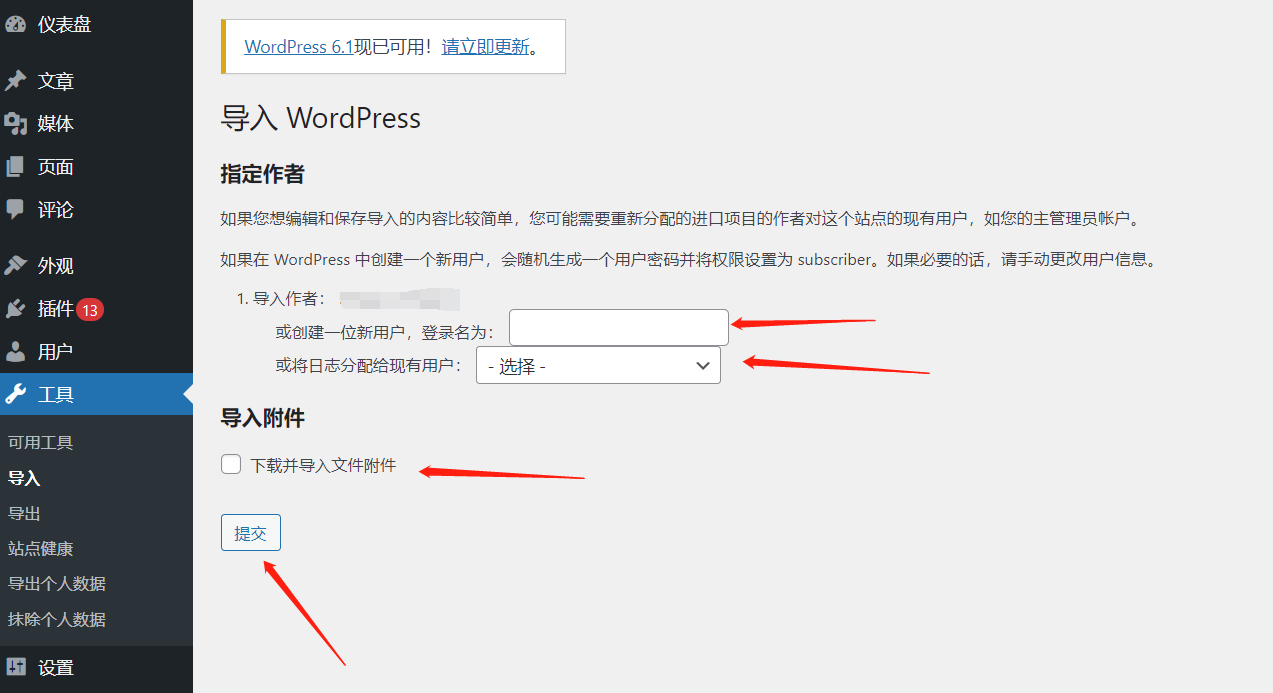Image resolution: width=1273 pixels, height=693 pixels.
Task: Click the Appearance (外观) paintbrush icon
Action: [x=16, y=266]
